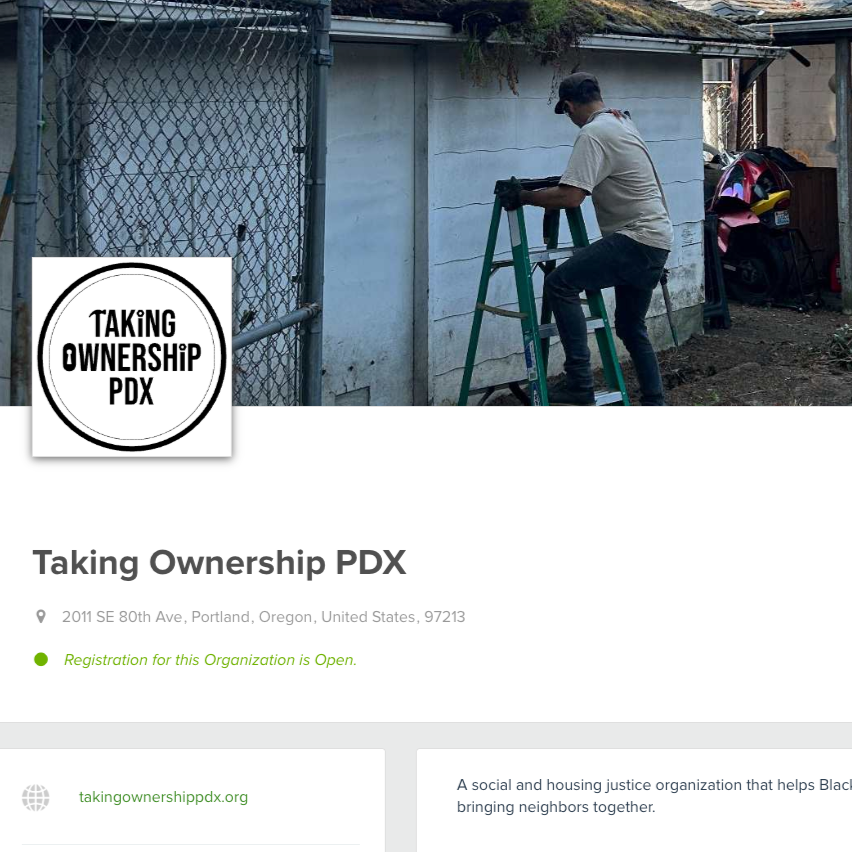This screenshot has height=852, width=852.
Task: Click the word TAKING inside the logo
Action: click(x=133, y=324)
